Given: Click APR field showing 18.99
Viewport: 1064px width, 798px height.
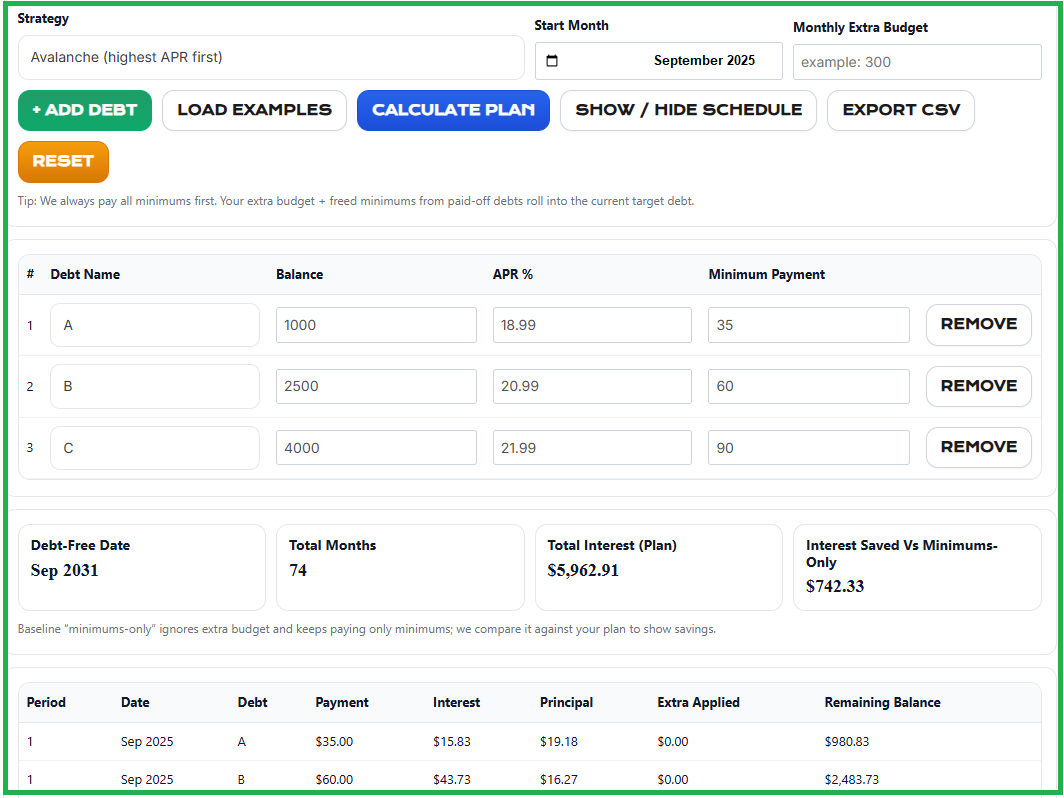Looking at the screenshot, I should pos(592,325).
